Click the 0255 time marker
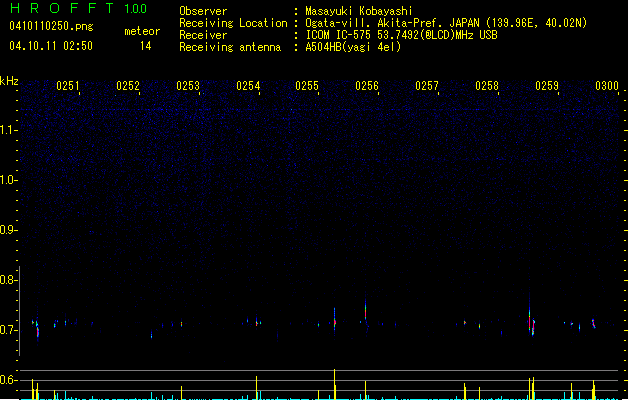This screenshot has width=629, height=400. 307,86
